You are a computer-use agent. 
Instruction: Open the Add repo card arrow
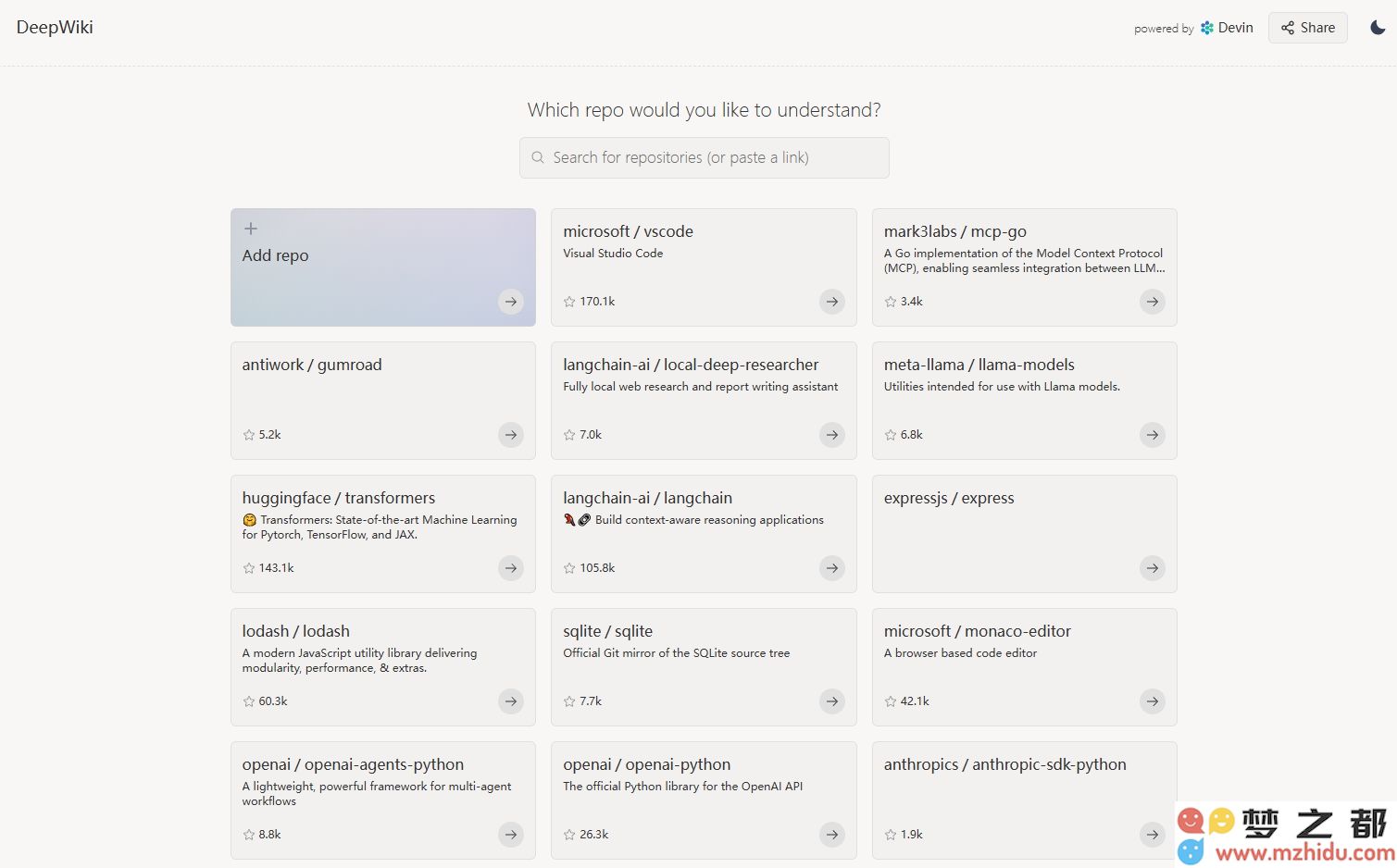click(511, 302)
